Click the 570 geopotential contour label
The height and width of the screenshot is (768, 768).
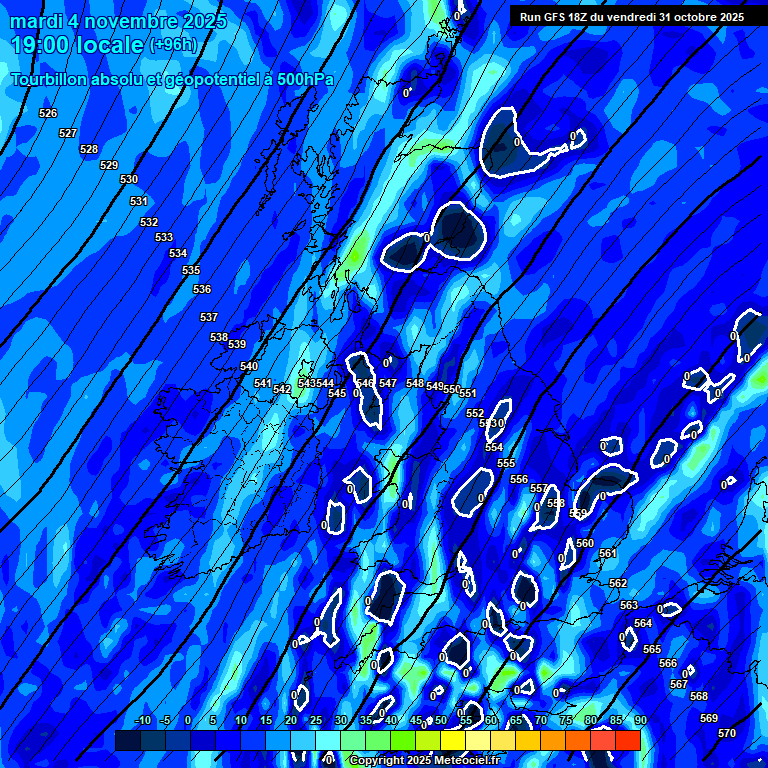(727, 733)
